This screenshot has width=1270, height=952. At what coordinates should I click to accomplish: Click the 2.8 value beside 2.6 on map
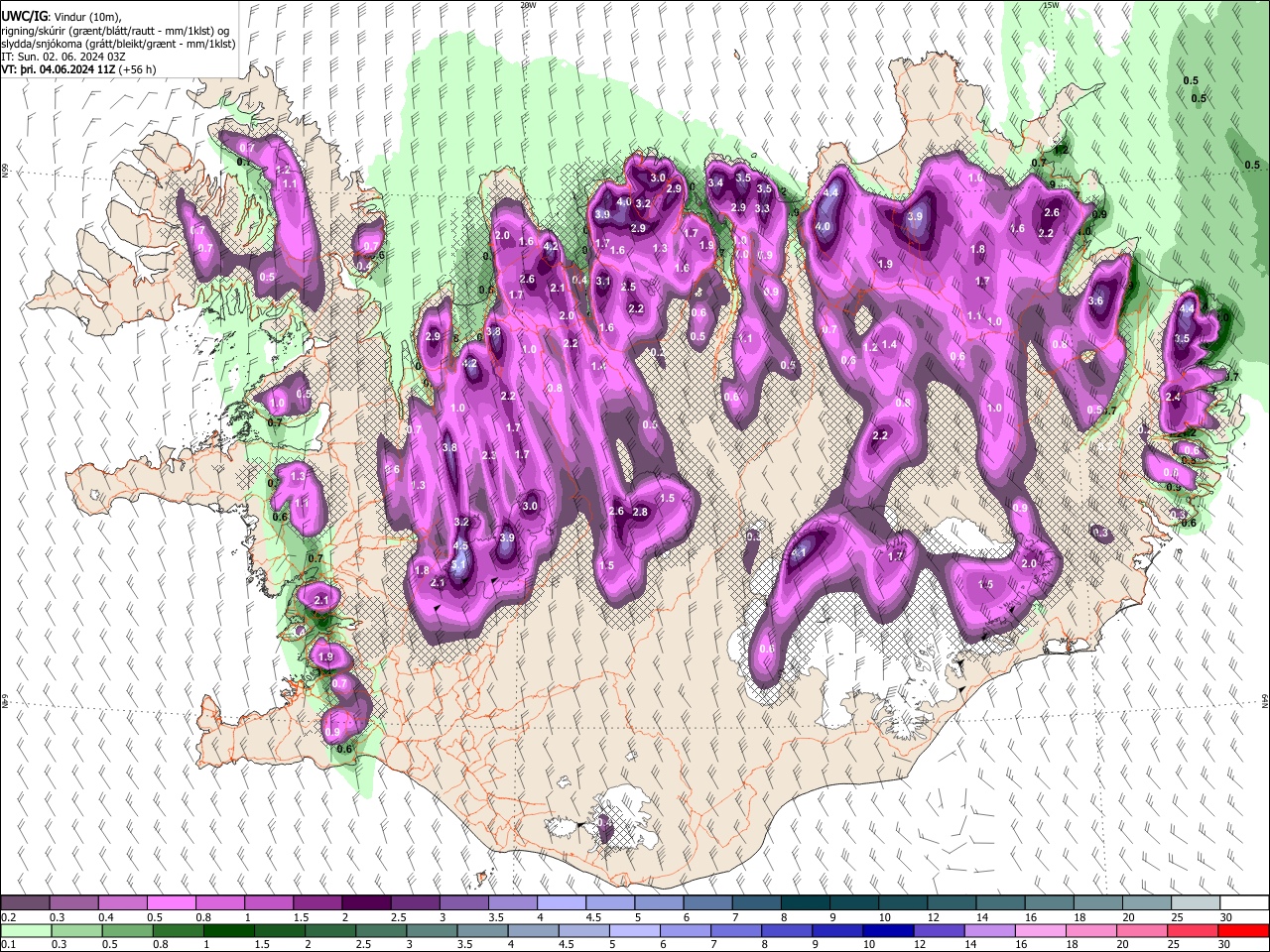(640, 512)
